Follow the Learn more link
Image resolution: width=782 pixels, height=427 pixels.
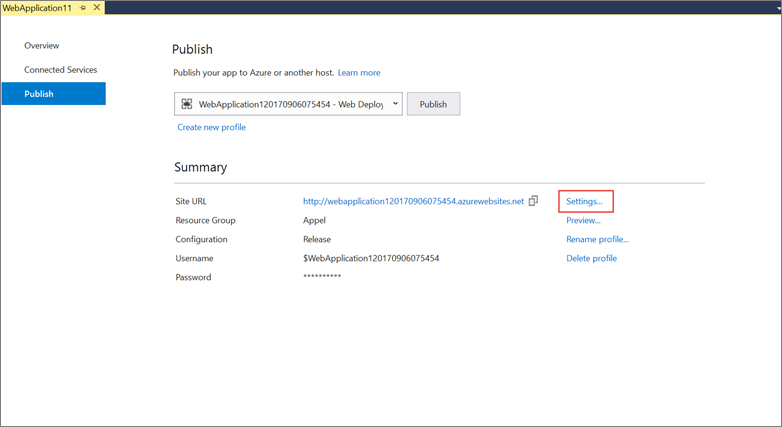pos(359,73)
